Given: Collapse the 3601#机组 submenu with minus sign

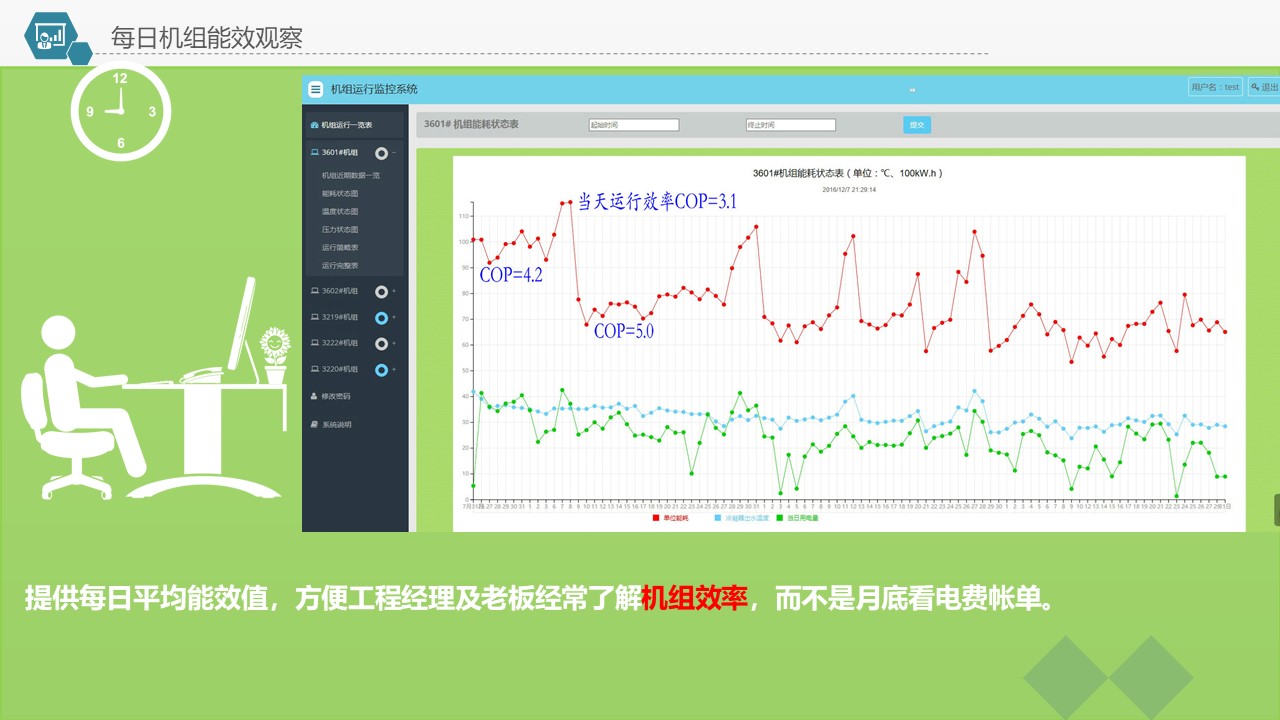Looking at the screenshot, I should click(394, 153).
